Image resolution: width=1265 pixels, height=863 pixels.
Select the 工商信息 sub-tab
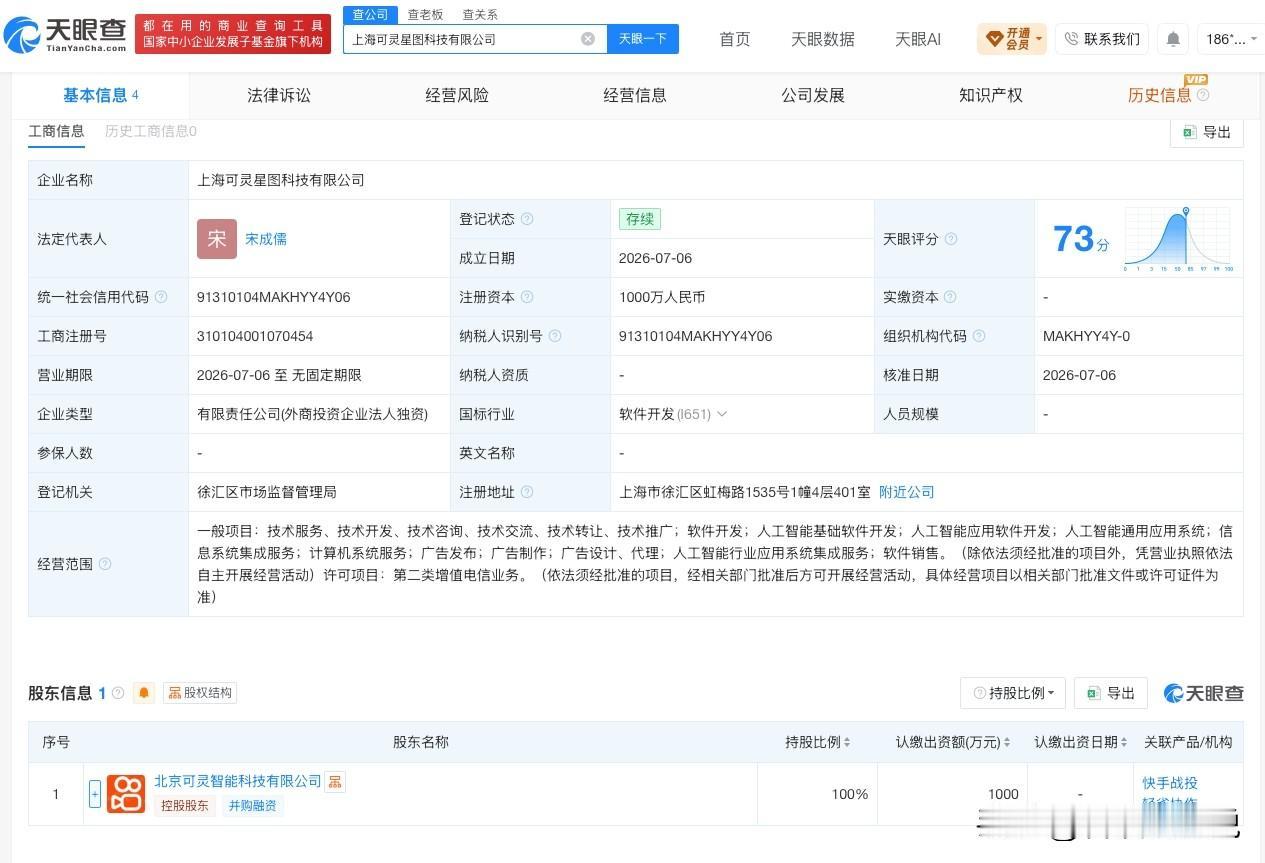pyautogui.click(x=56, y=131)
